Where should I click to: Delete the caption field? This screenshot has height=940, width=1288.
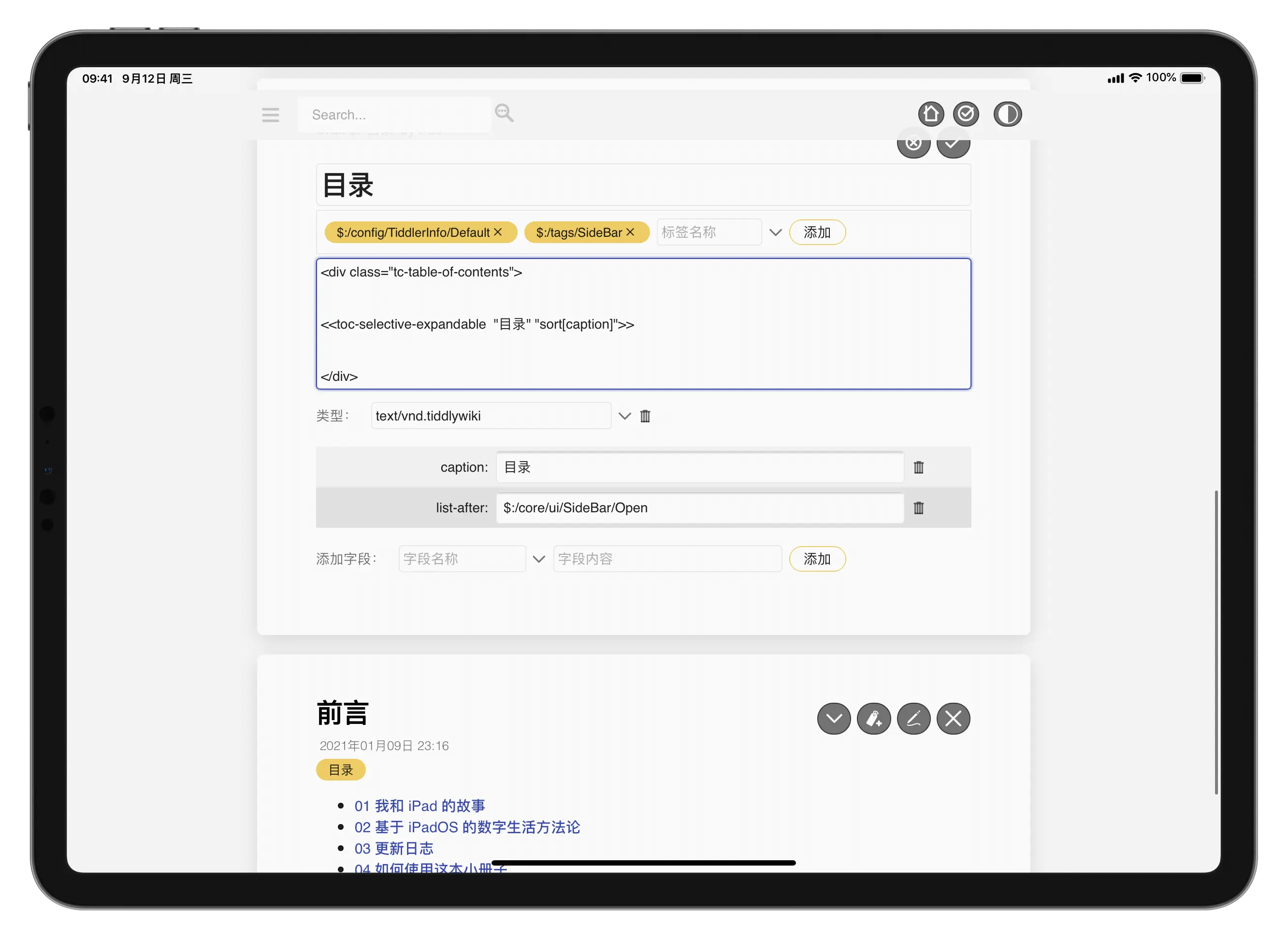point(918,467)
